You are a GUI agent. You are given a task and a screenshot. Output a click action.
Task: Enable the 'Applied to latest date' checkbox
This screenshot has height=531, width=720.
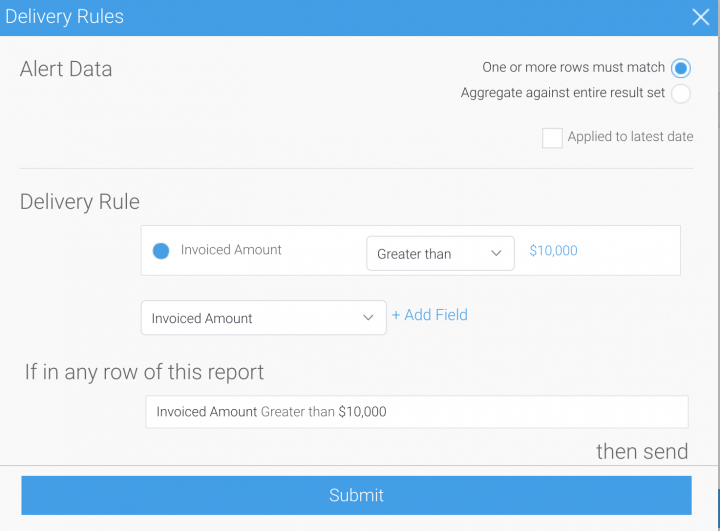tap(552, 138)
